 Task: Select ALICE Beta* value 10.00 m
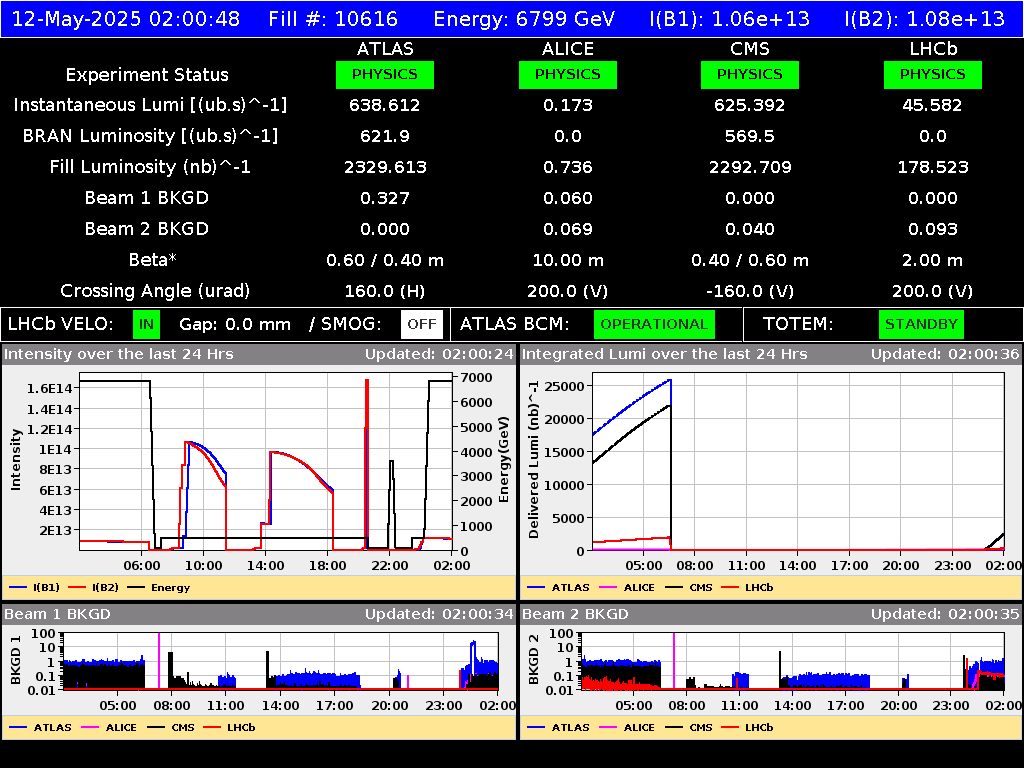pos(568,261)
